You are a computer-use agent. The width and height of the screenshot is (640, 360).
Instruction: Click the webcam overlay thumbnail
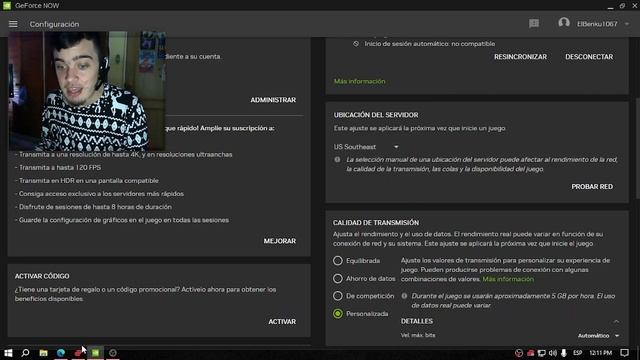coord(87,91)
